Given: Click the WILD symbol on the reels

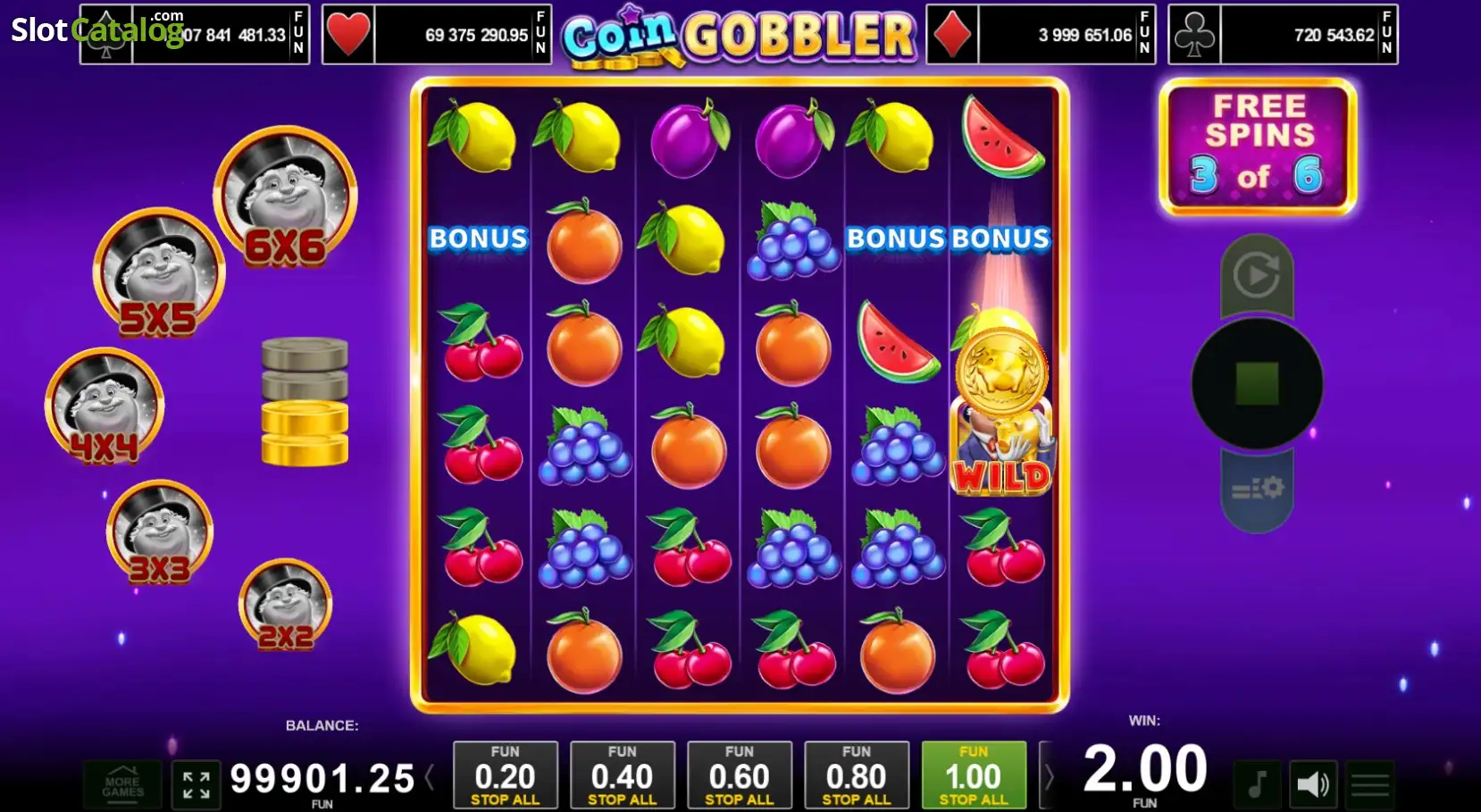Looking at the screenshot, I should [x=1002, y=447].
